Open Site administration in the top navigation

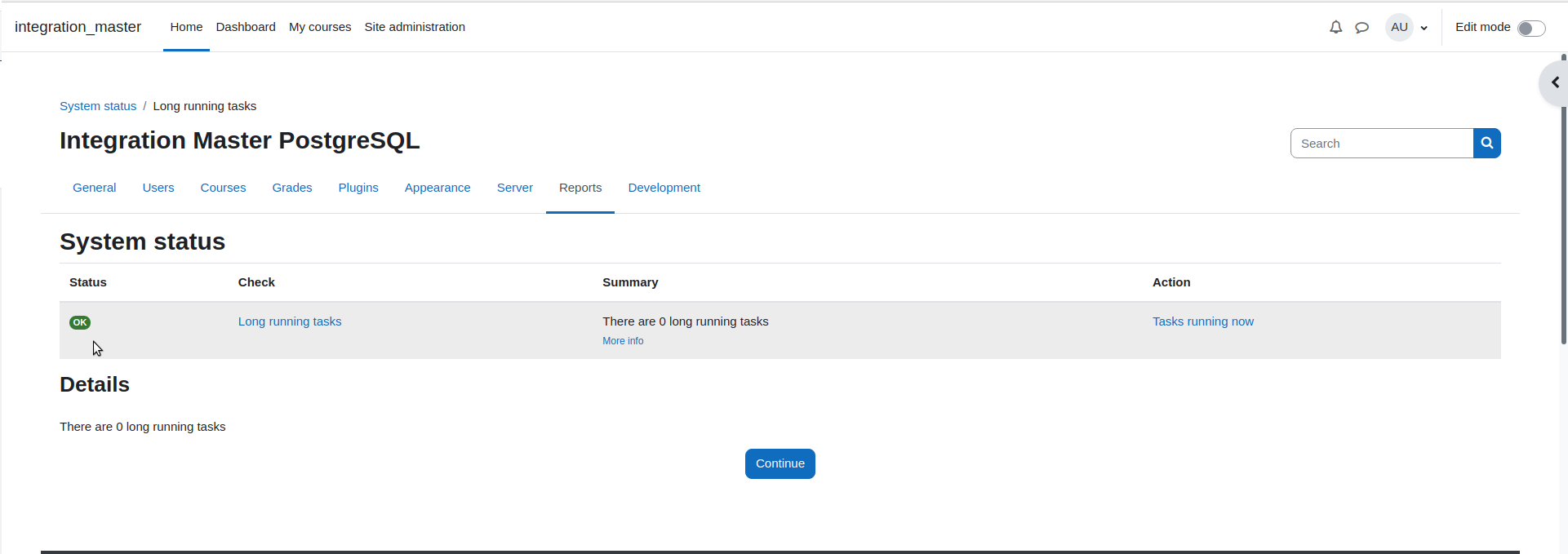pos(415,27)
